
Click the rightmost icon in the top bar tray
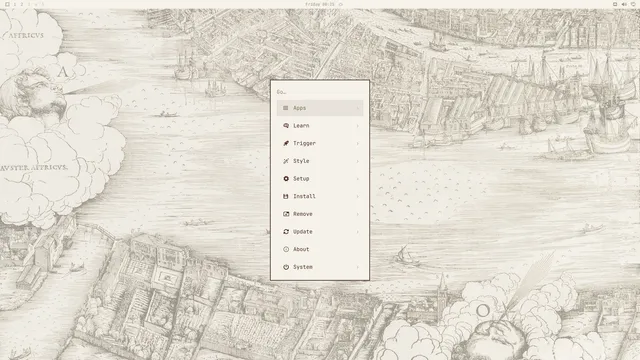pyautogui.click(x=633, y=4)
